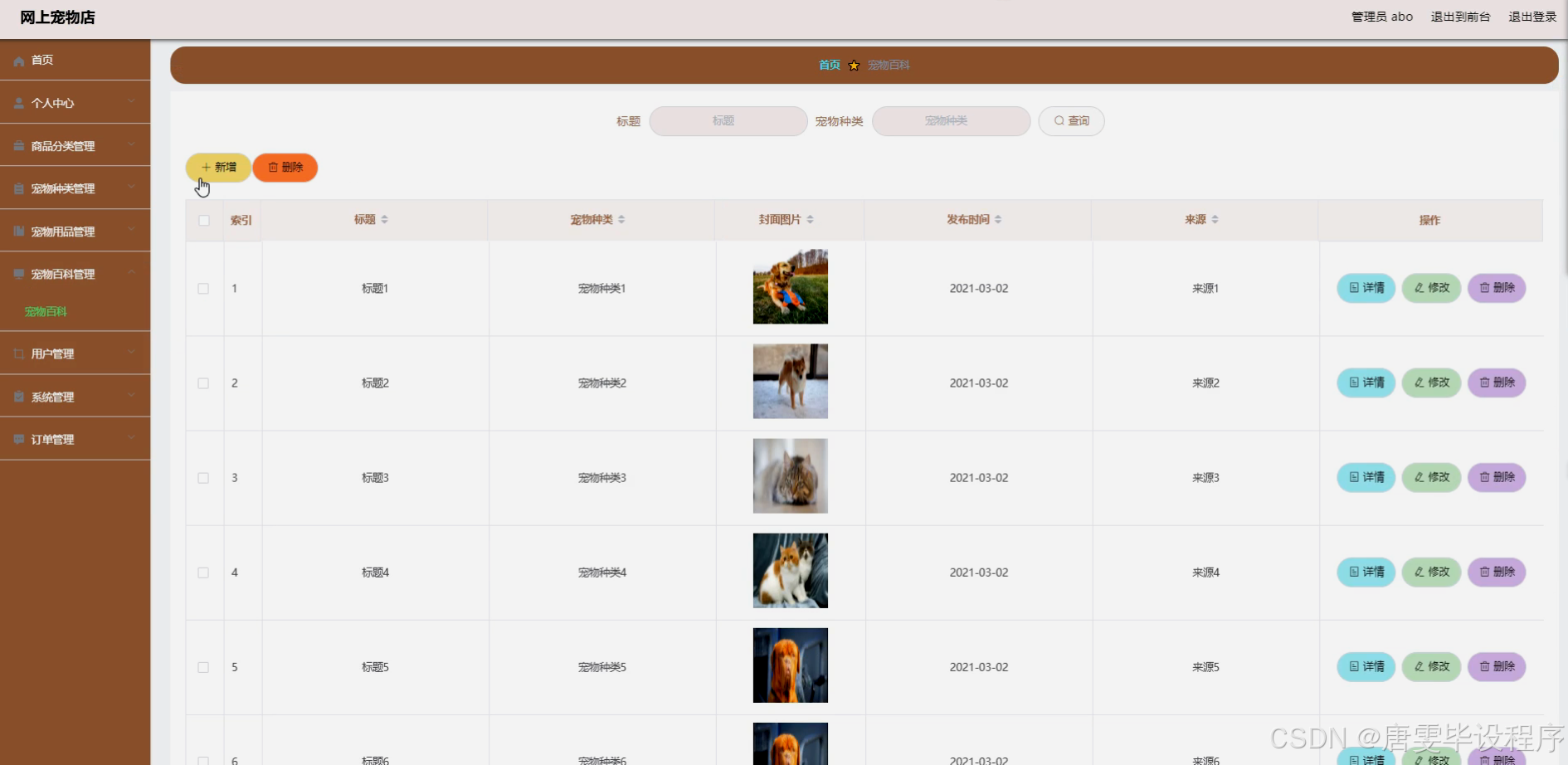Click the icon beside 宠物种类管理

tap(19, 188)
